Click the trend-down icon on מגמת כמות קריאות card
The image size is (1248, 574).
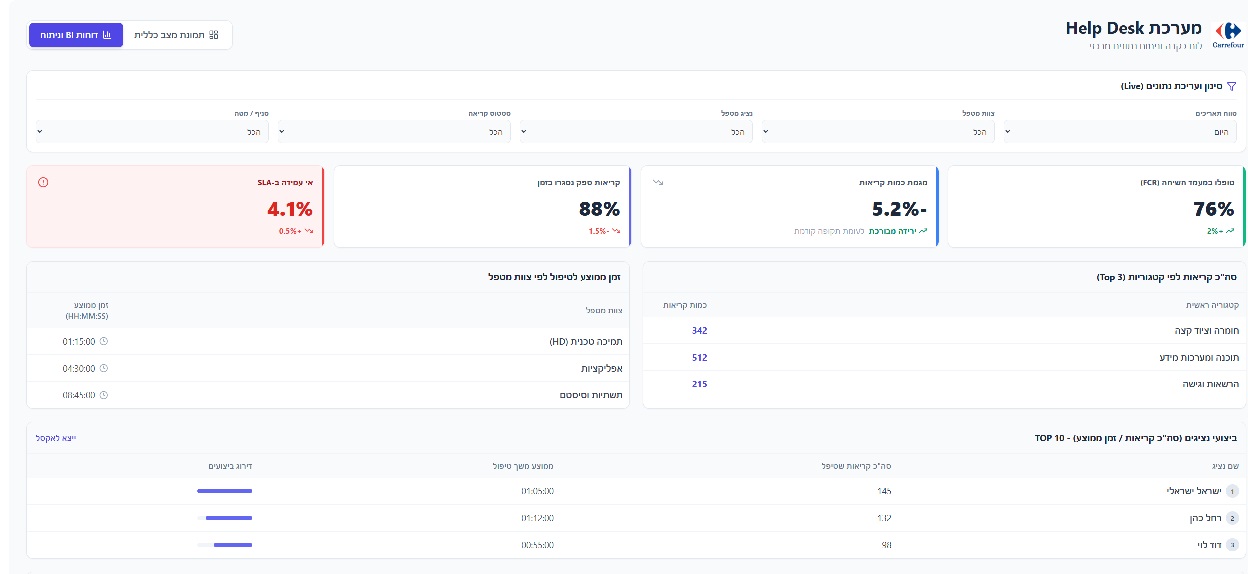click(657, 182)
